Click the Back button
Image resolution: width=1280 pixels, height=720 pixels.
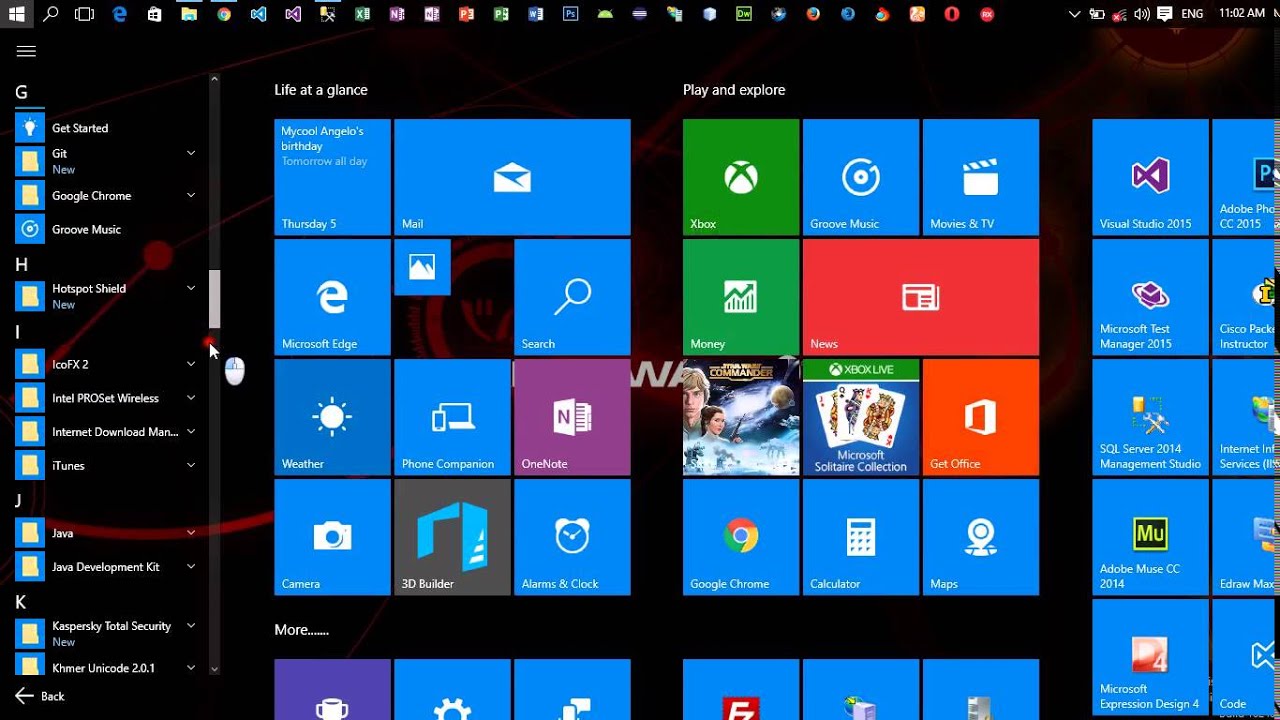40,696
